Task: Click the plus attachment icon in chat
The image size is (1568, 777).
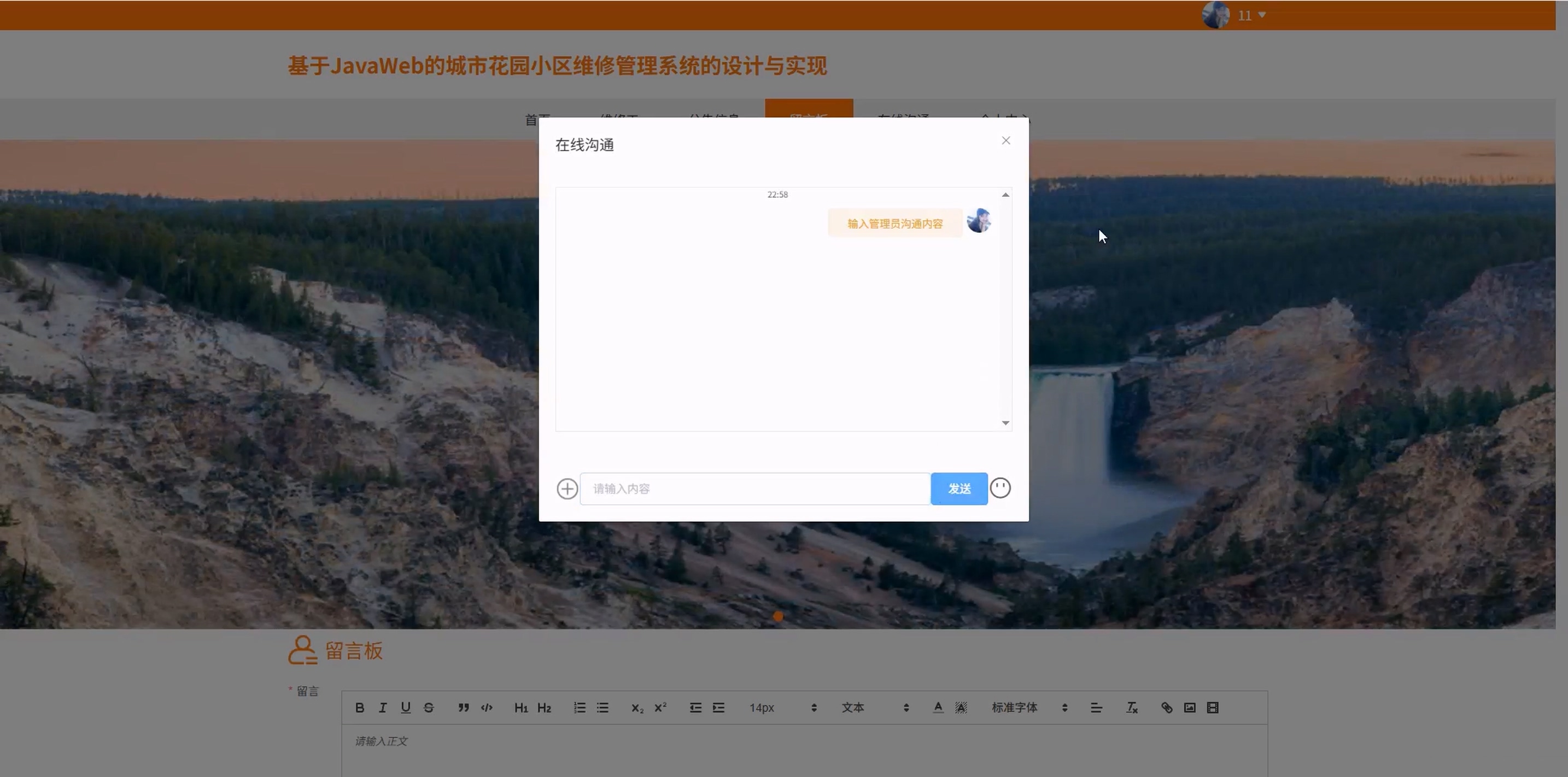Action: pyautogui.click(x=567, y=488)
